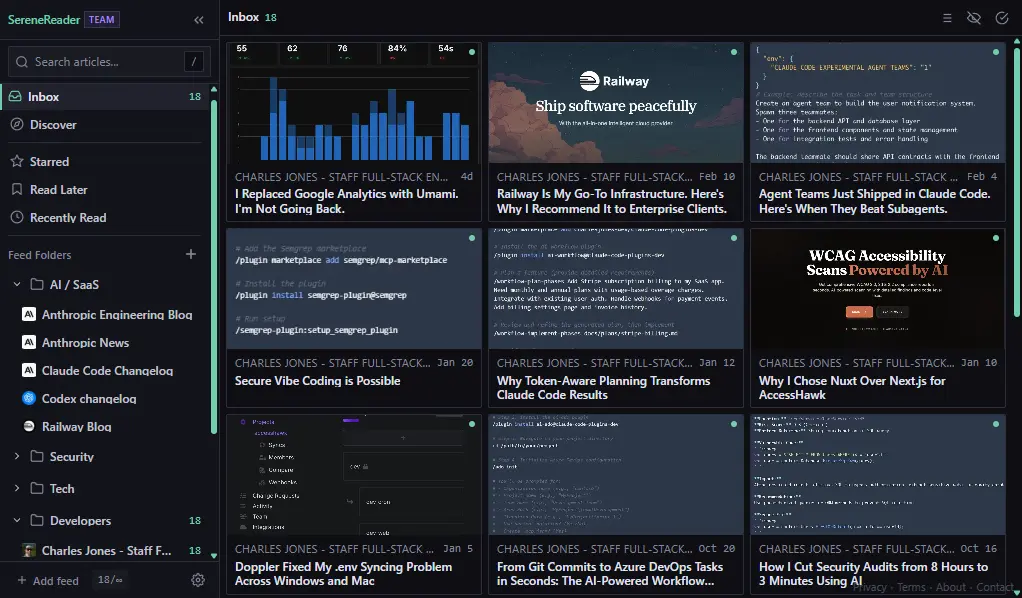Toggle unread dot on Agent Teams card

[996, 52]
